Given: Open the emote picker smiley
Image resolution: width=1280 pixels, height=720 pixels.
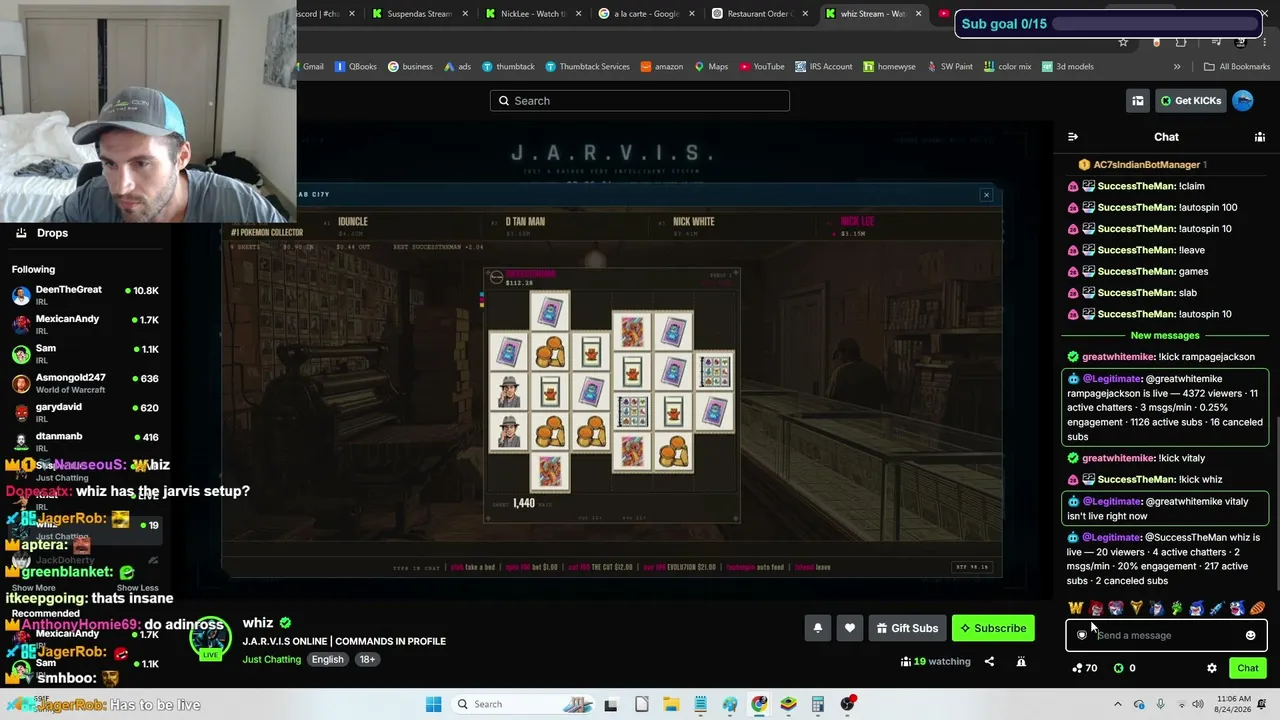Looking at the screenshot, I should point(1250,635).
